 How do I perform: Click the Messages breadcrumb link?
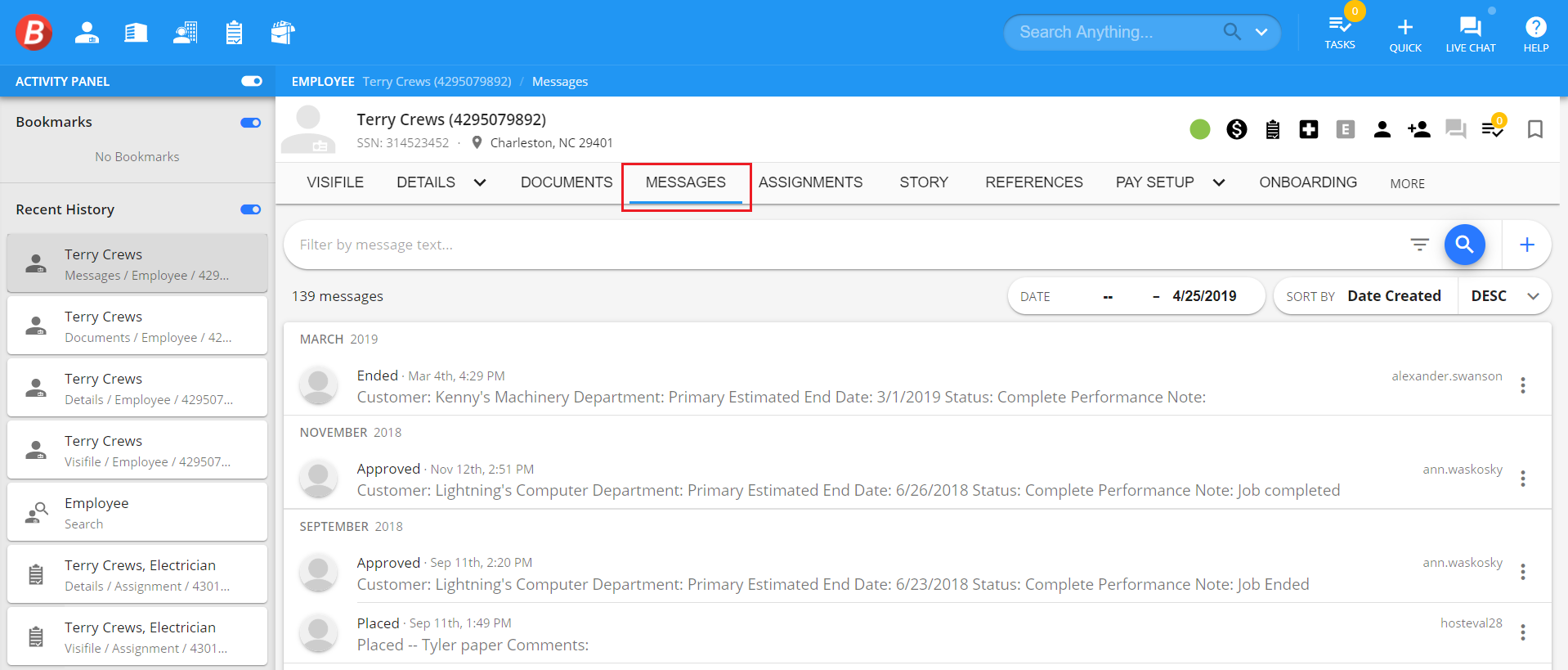click(560, 81)
